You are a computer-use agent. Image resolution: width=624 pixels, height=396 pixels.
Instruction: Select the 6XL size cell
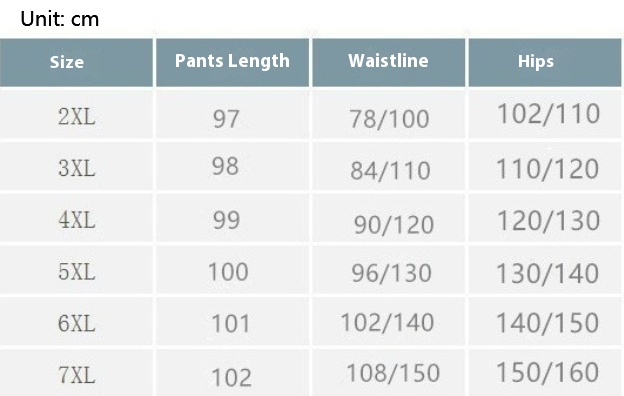76,322
